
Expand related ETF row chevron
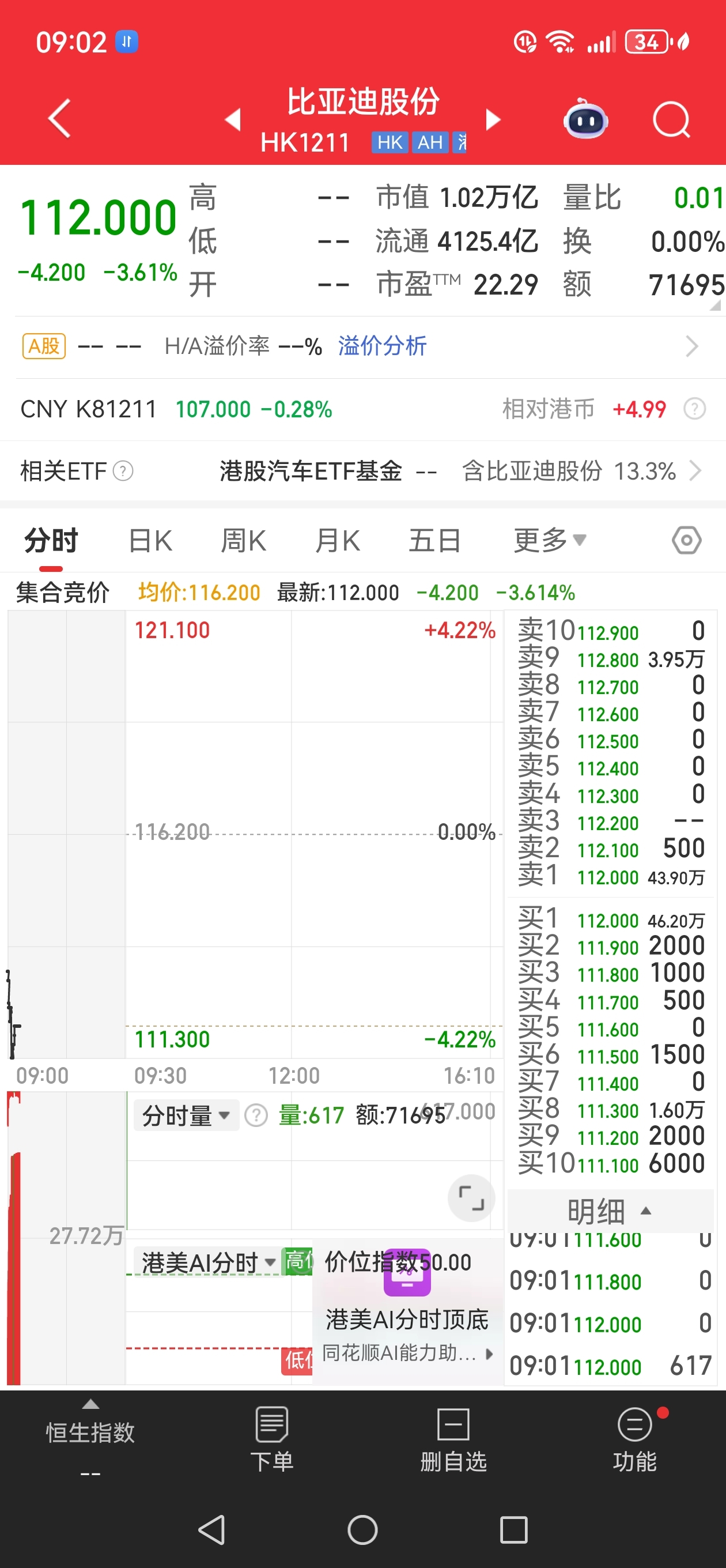click(695, 471)
